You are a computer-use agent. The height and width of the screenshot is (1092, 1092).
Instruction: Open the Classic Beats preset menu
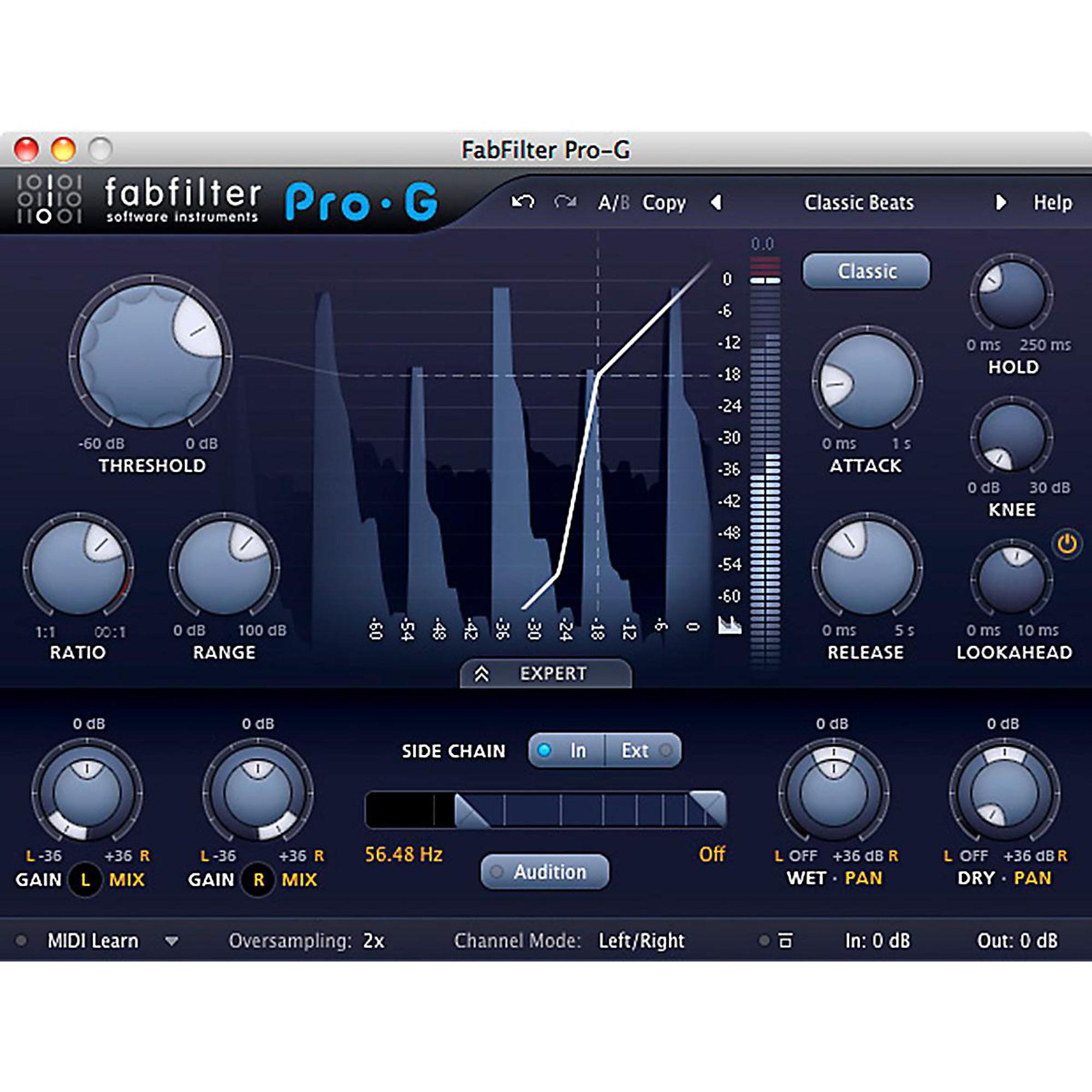[858, 203]
